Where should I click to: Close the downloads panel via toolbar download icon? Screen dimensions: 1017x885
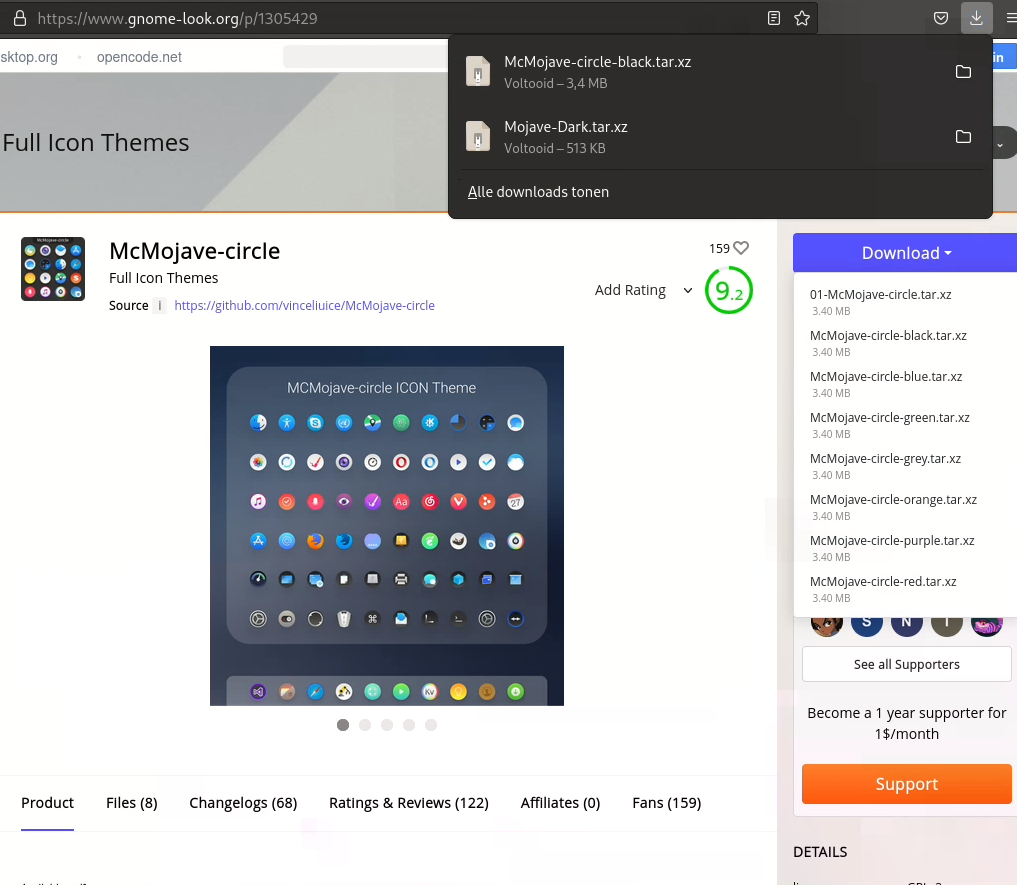976,18
